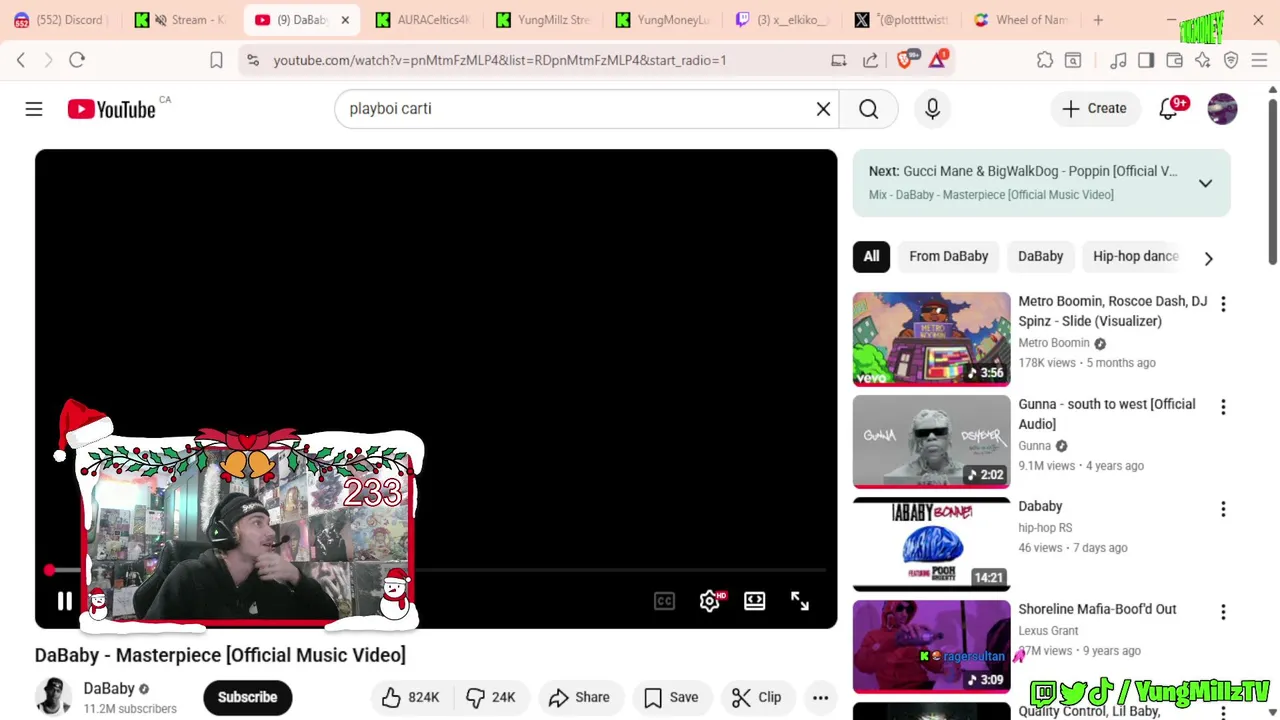Select the DaBaby filter chip
The height and width of the screenshot is (720, 1280).
click(1040, 256)
